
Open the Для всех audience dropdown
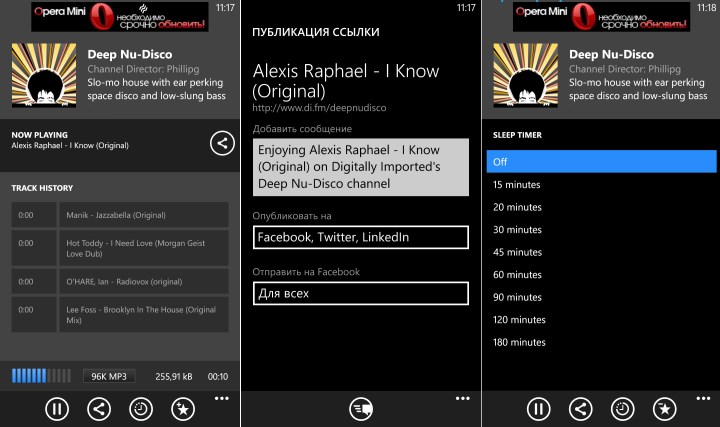click(360, 294)
